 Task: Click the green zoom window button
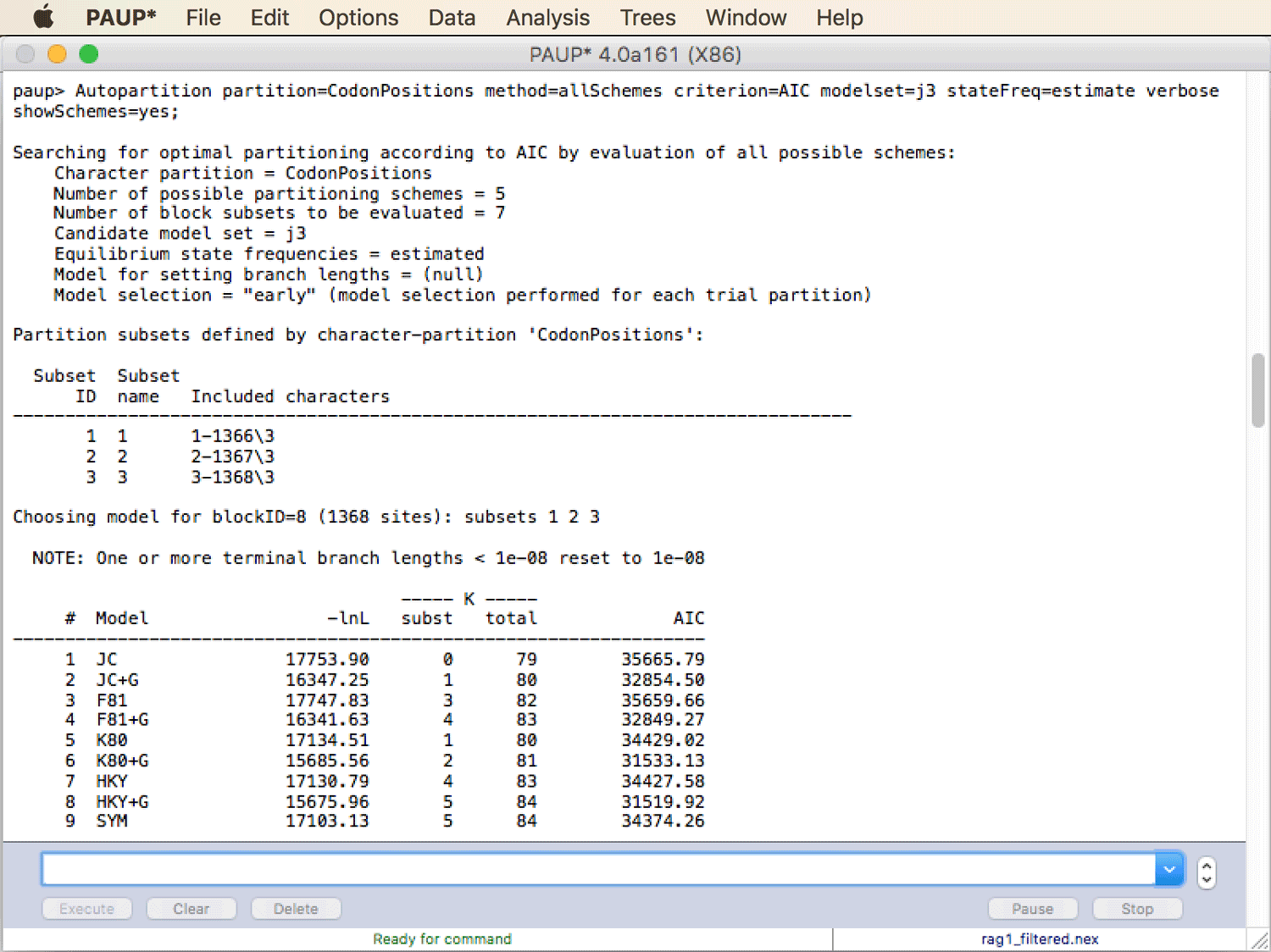(x=88, y=54)
